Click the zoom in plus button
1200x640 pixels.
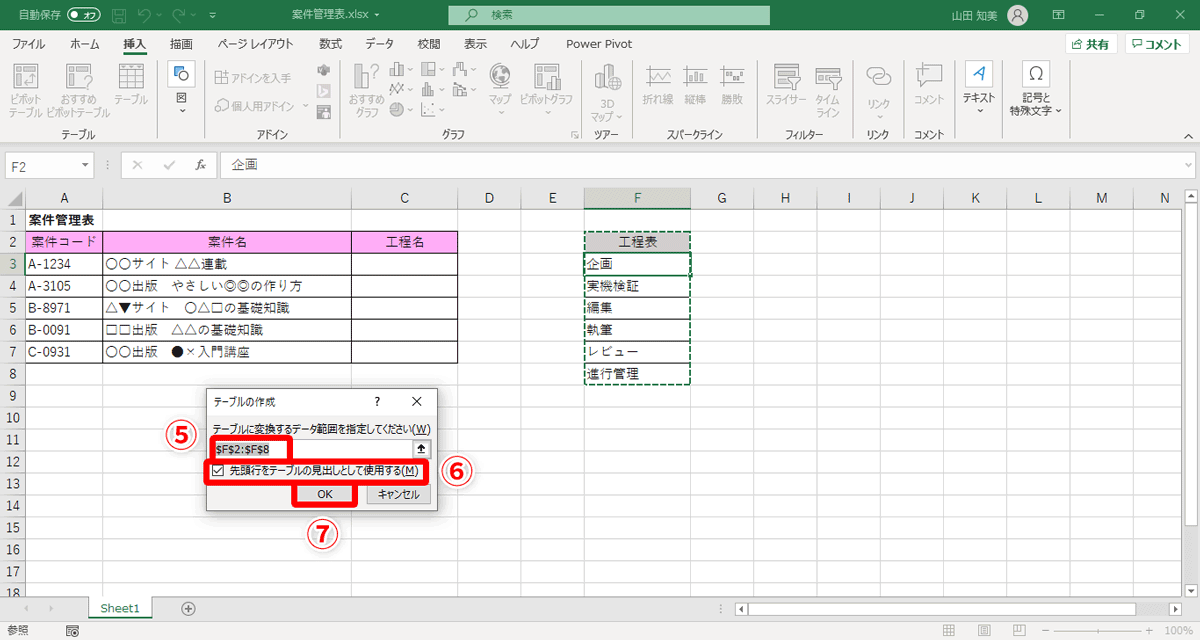coord(1148,631)
